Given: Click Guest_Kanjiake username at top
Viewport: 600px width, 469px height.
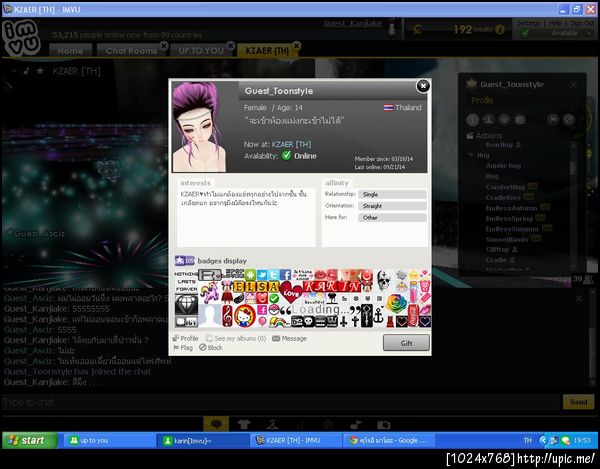Looking at the screenshot, I should [352, 23].
